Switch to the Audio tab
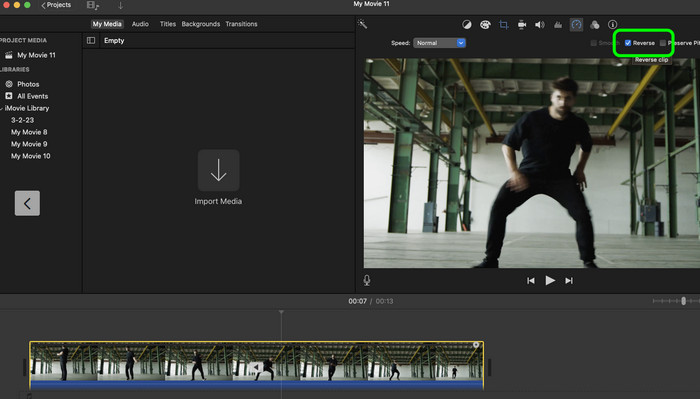The image size is (700, 399). pos(140,24)
